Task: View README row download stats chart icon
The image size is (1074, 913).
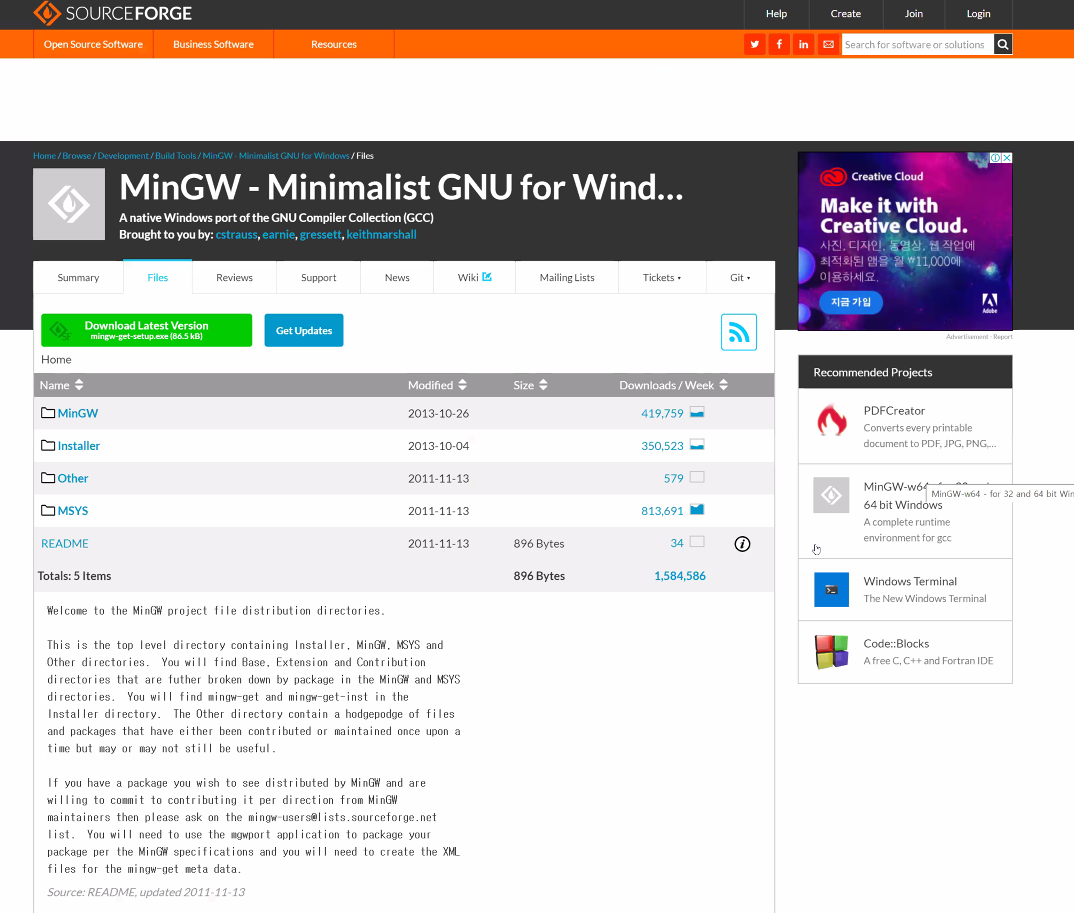Action: coord(697,542)
